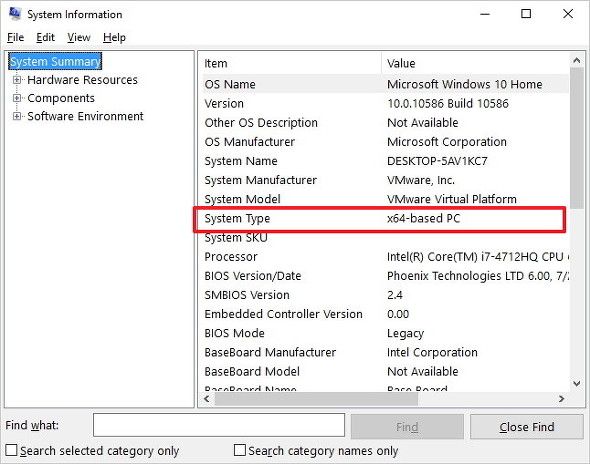Click the System Information app icon in title bar
The image size is (590, 464).
(15, 14)
